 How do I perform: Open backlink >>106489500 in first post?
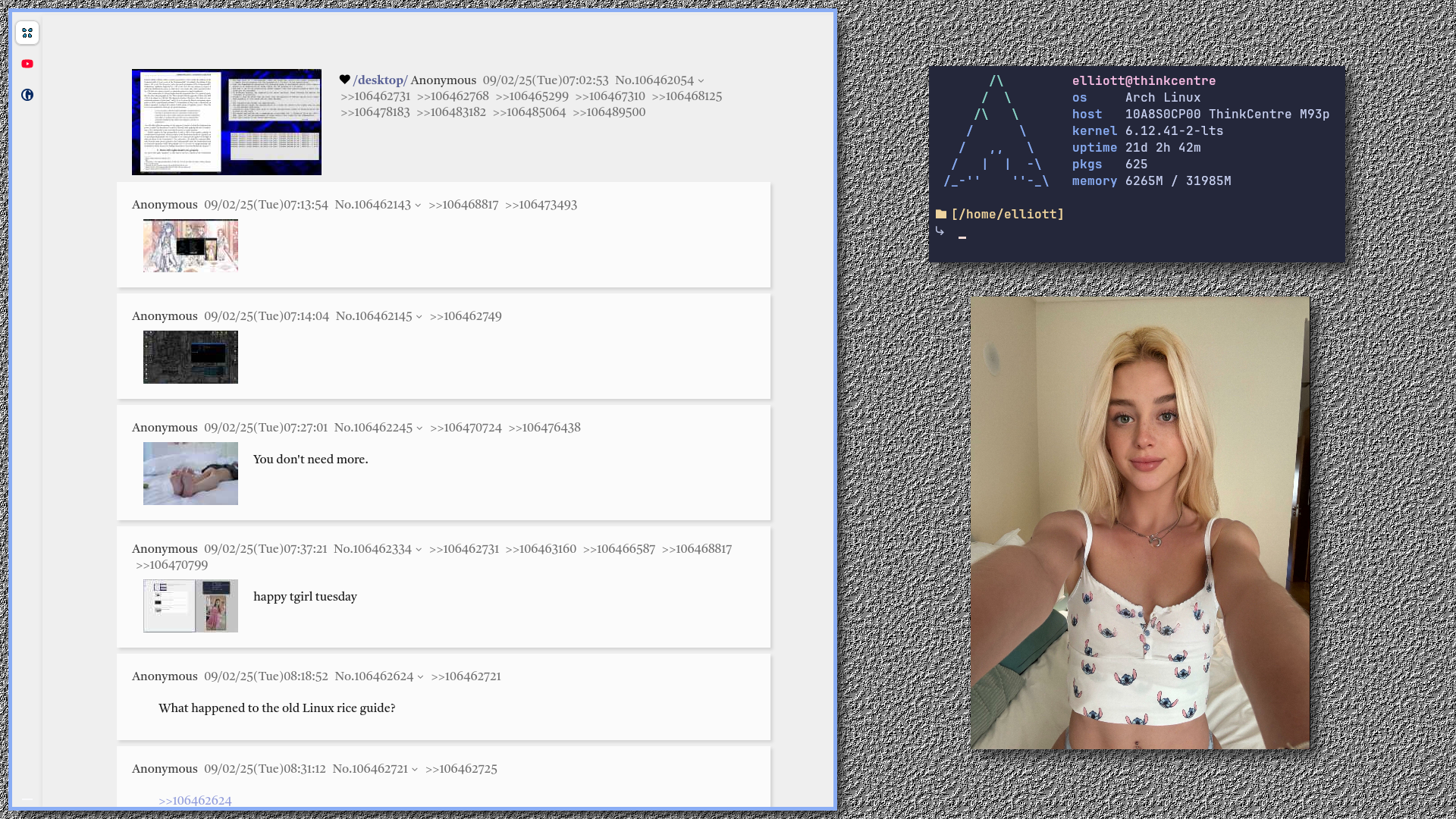pos(609,112)
